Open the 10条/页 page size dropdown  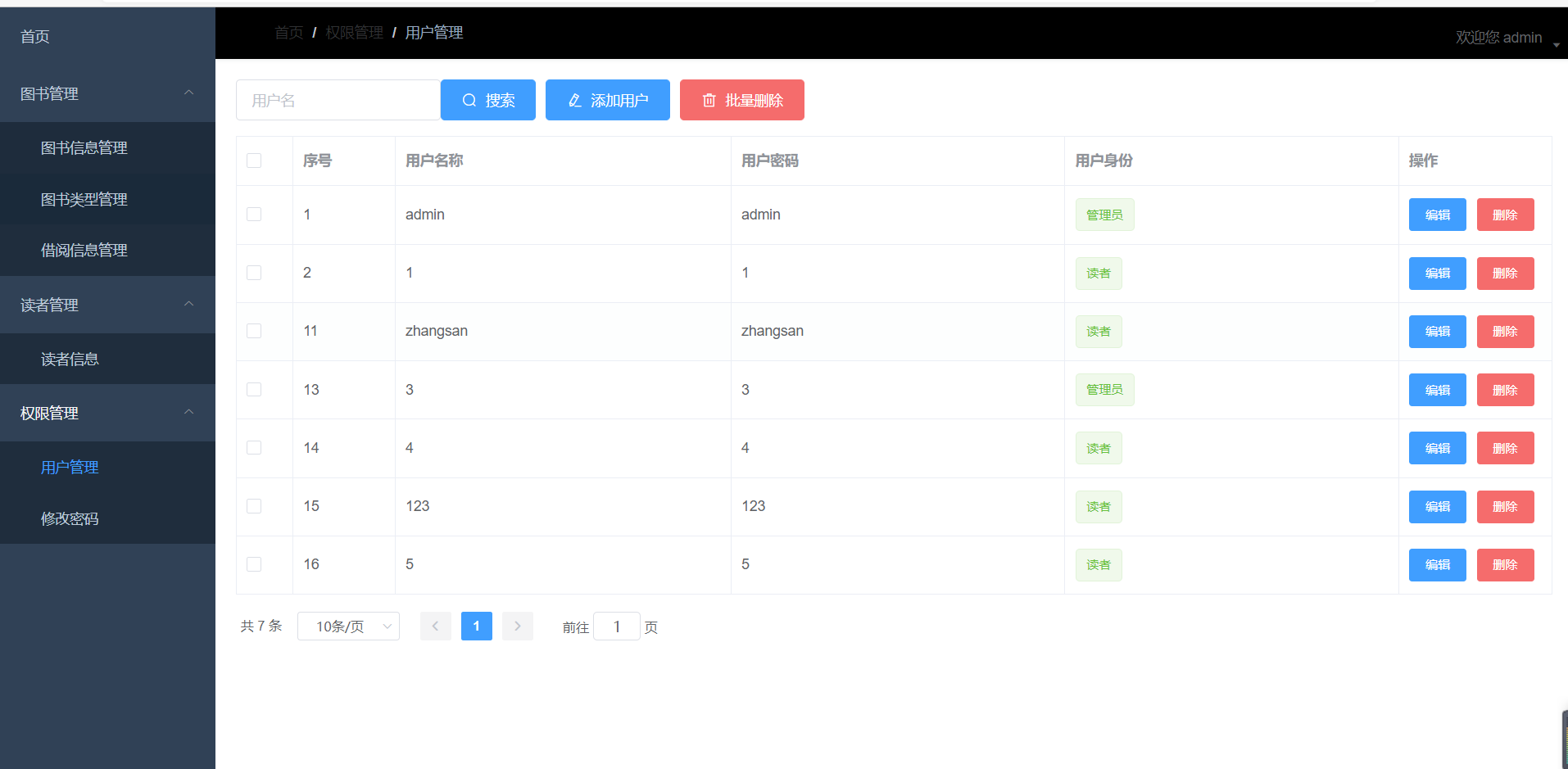[x=348, y=627]
